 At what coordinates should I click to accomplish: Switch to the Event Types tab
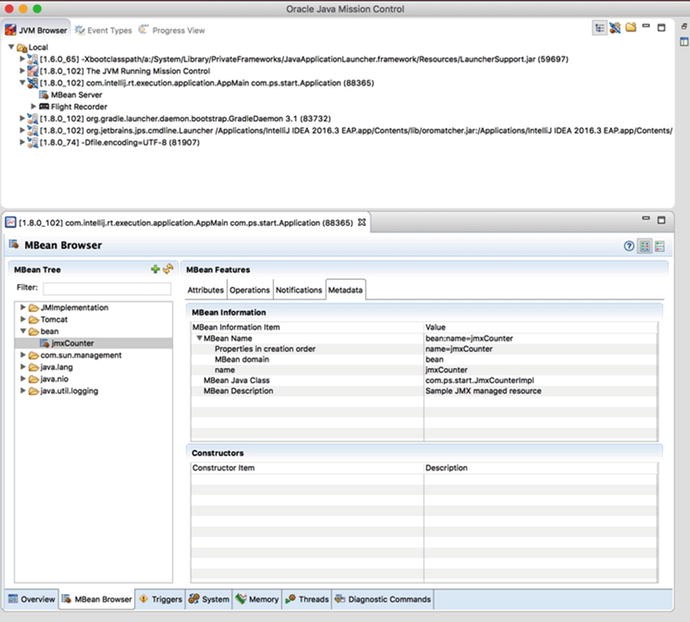click(x=103, y=30)
